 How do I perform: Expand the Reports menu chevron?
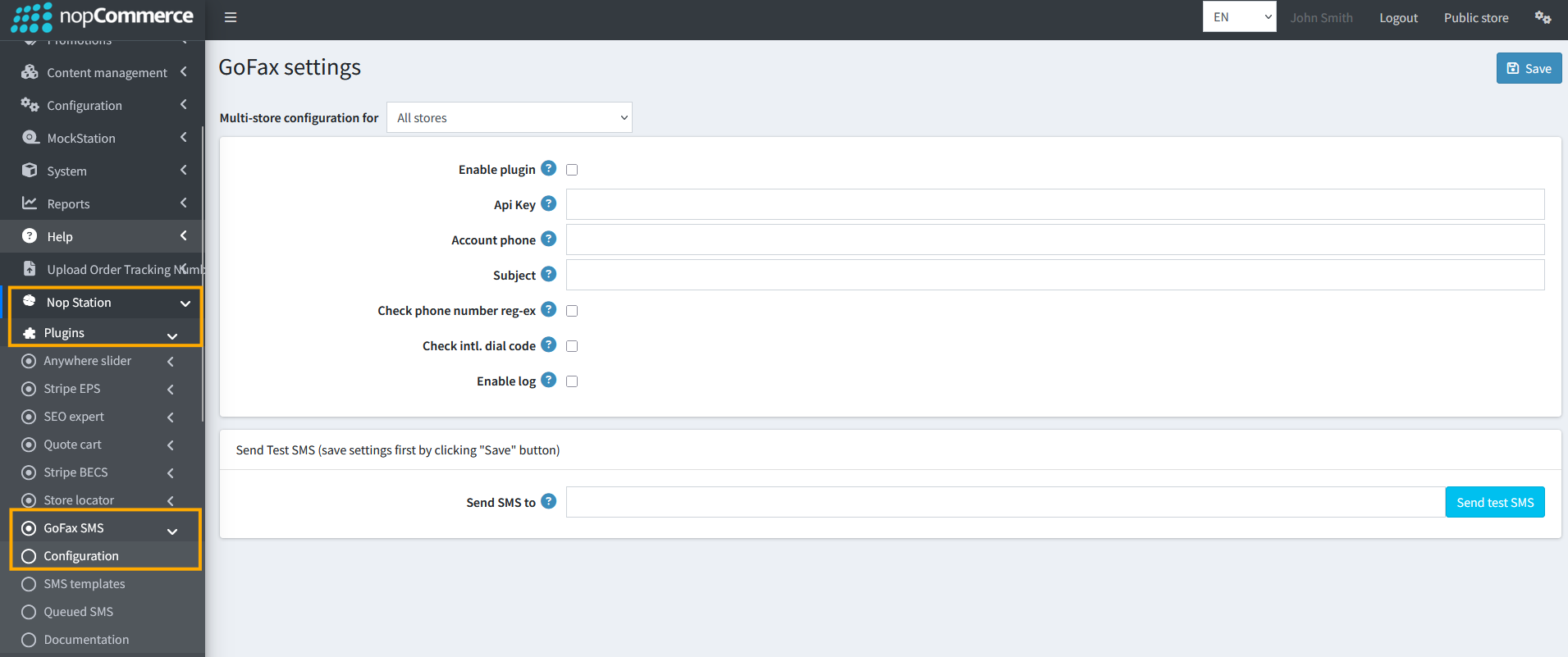pyautogui.click(x=184, y=203)
